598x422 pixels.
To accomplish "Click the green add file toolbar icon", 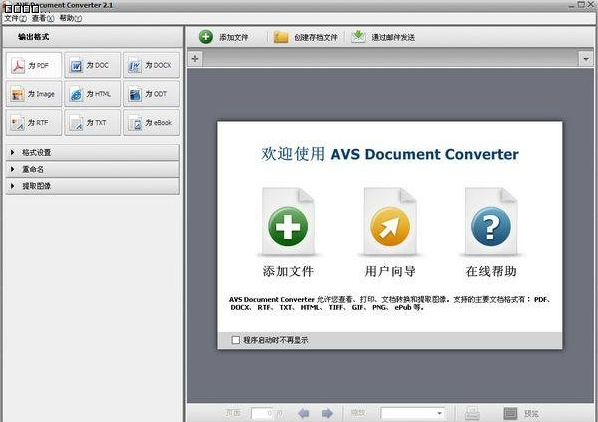I will pos(206,37).
